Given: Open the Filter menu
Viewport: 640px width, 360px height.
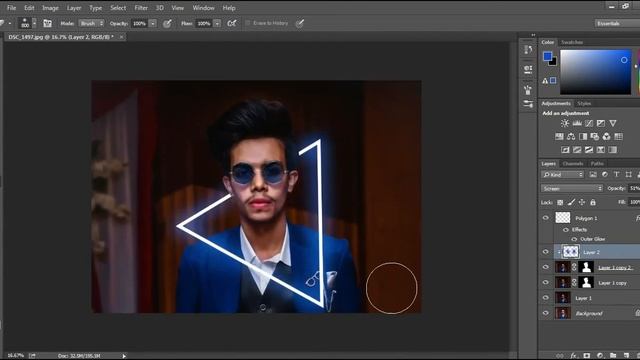Looking at the screenshot, I should 141,8.
